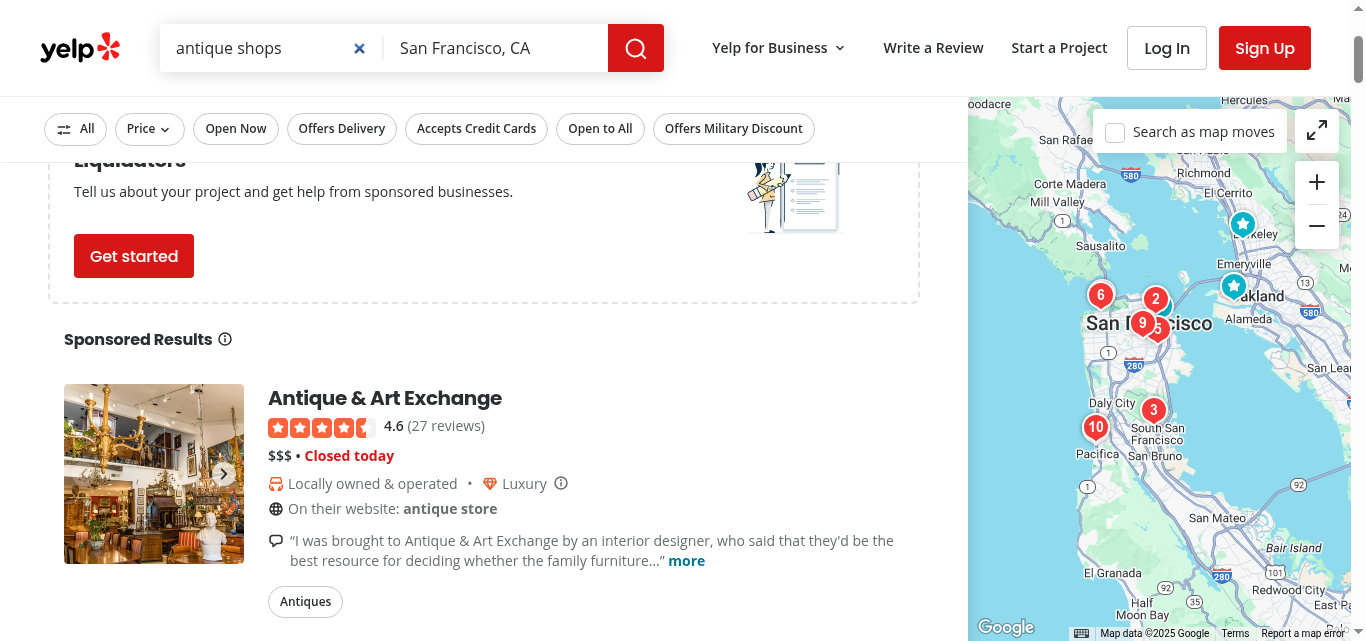The height and width of the screenshot is (641, 1366).
Task: Open the Yelp for Business menu
Action: click(x=779, y=48)
